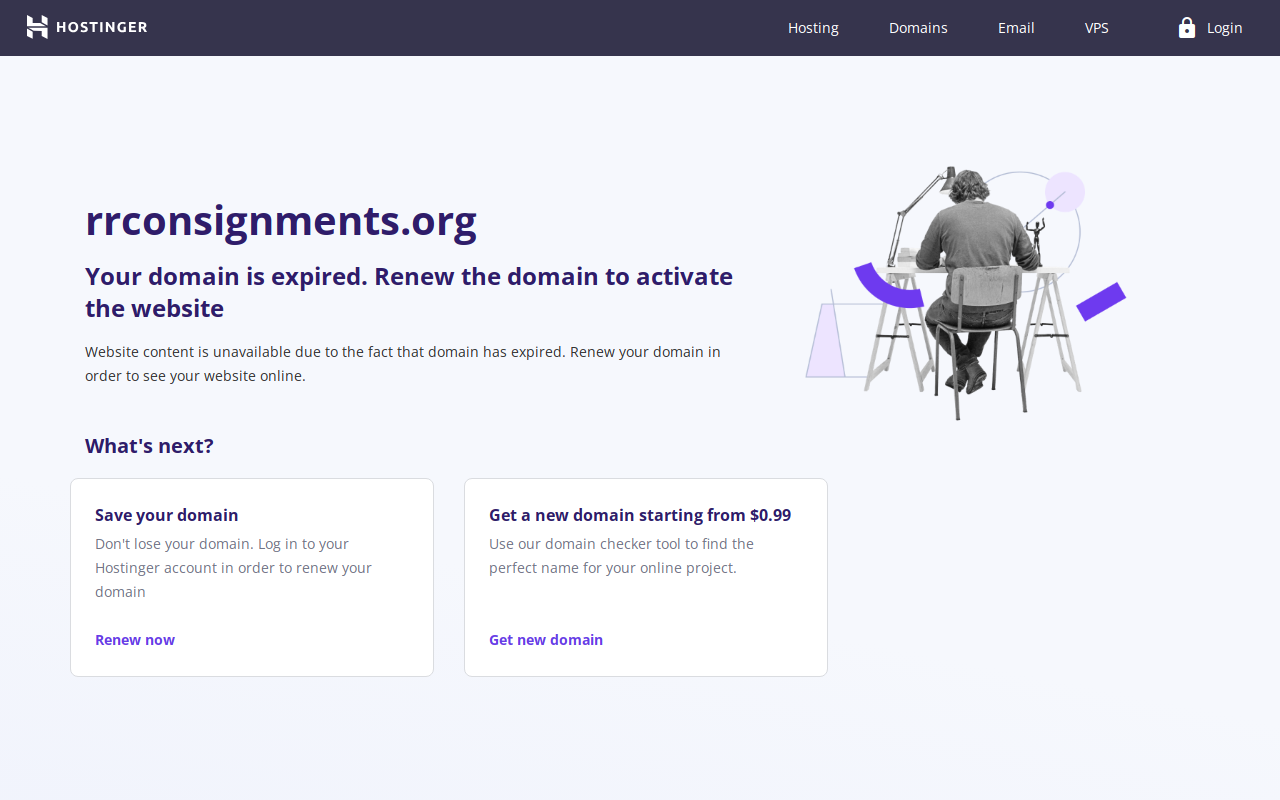1280x800 pixels.
Task: Open the VPS menu item
Action: [1097, 28]
